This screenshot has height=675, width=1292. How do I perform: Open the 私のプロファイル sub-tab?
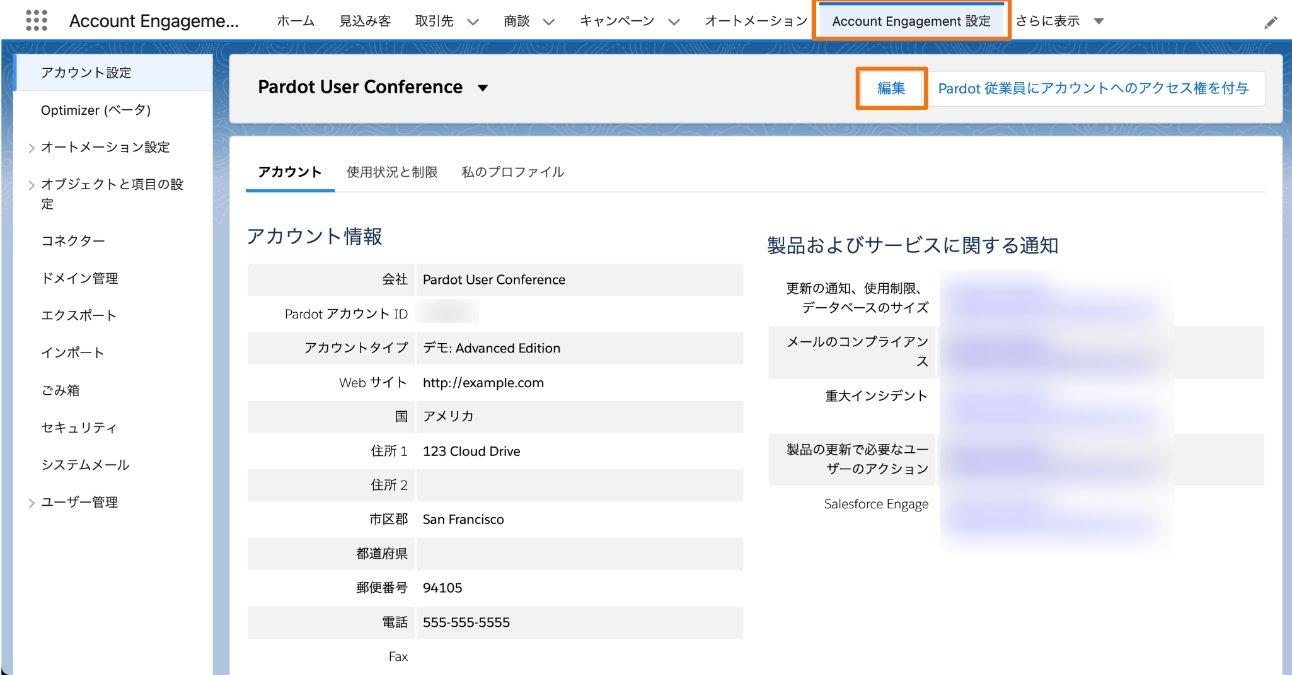513,172
